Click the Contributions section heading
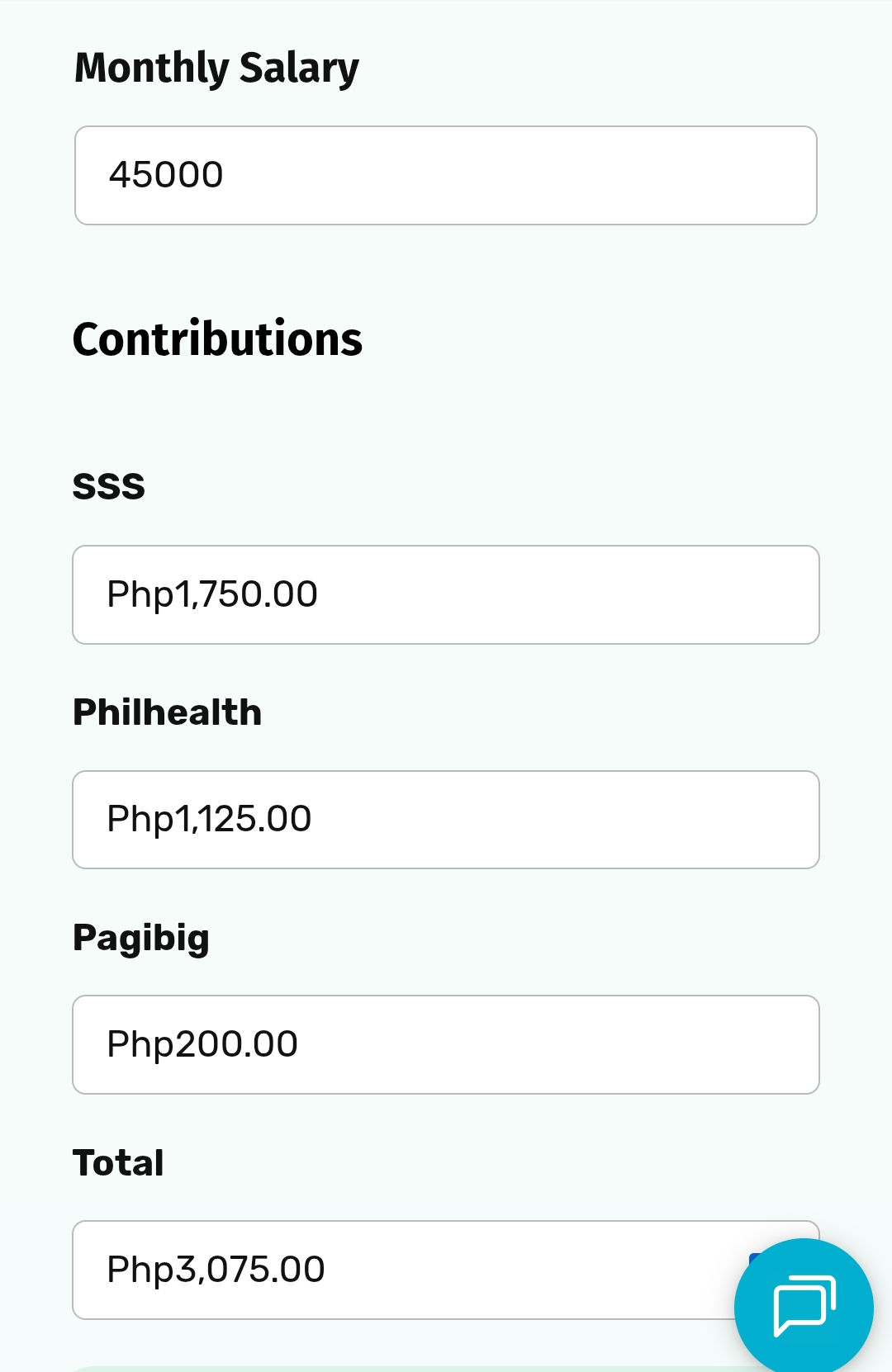Image resolution: width=892 pixels, height=1372 pixels. pos(217,339)
